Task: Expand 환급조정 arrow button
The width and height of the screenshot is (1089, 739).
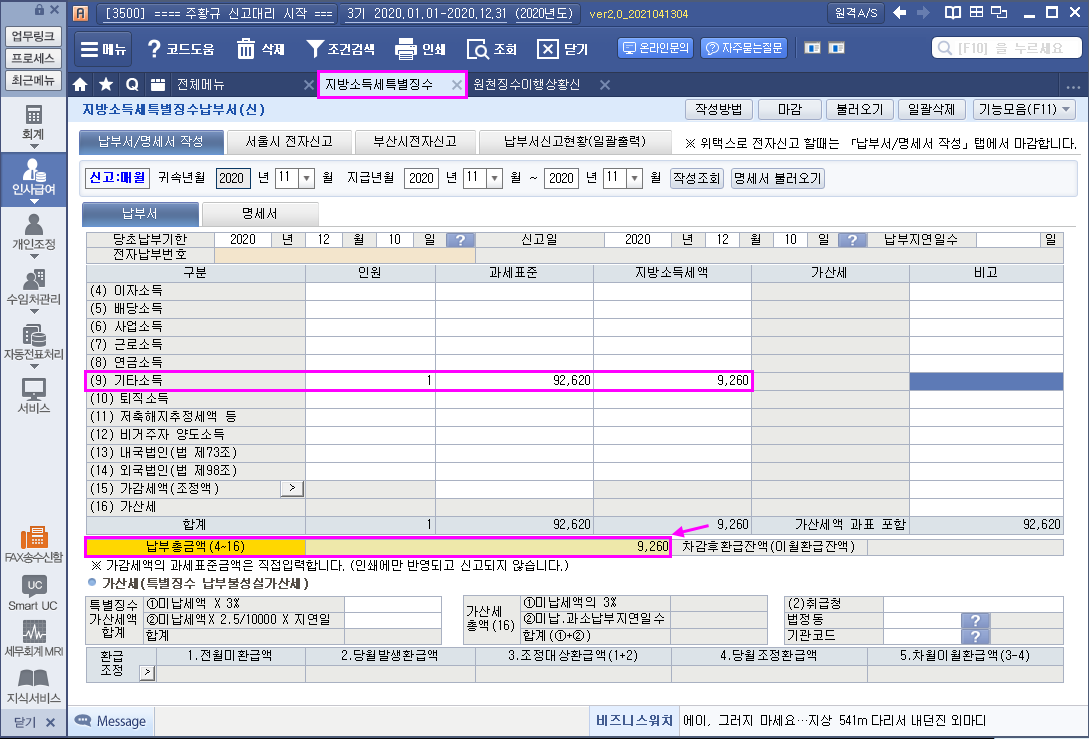Action: (147, 672)
